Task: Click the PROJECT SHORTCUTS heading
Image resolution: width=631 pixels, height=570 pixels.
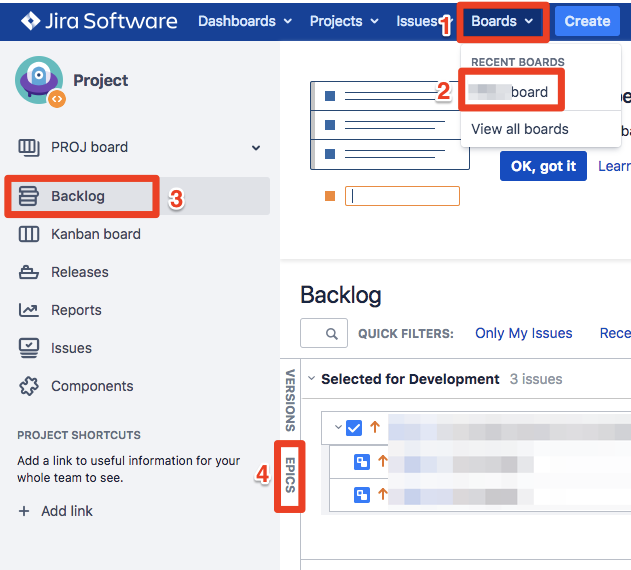Action: click(x=79, y=435)
